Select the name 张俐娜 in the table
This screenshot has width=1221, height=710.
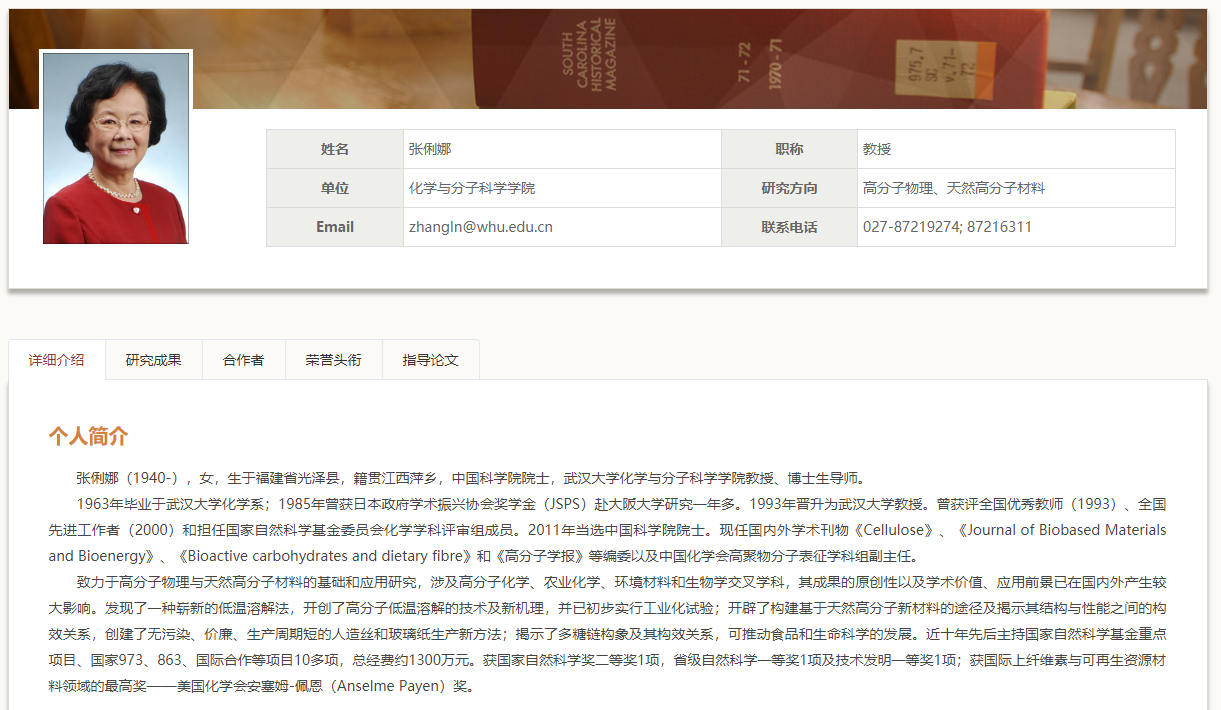437,148
